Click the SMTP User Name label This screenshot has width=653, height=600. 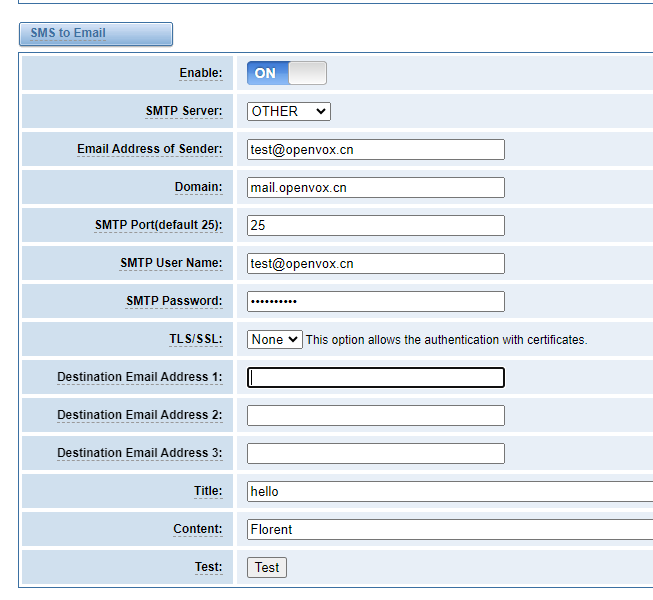(171, 263)
